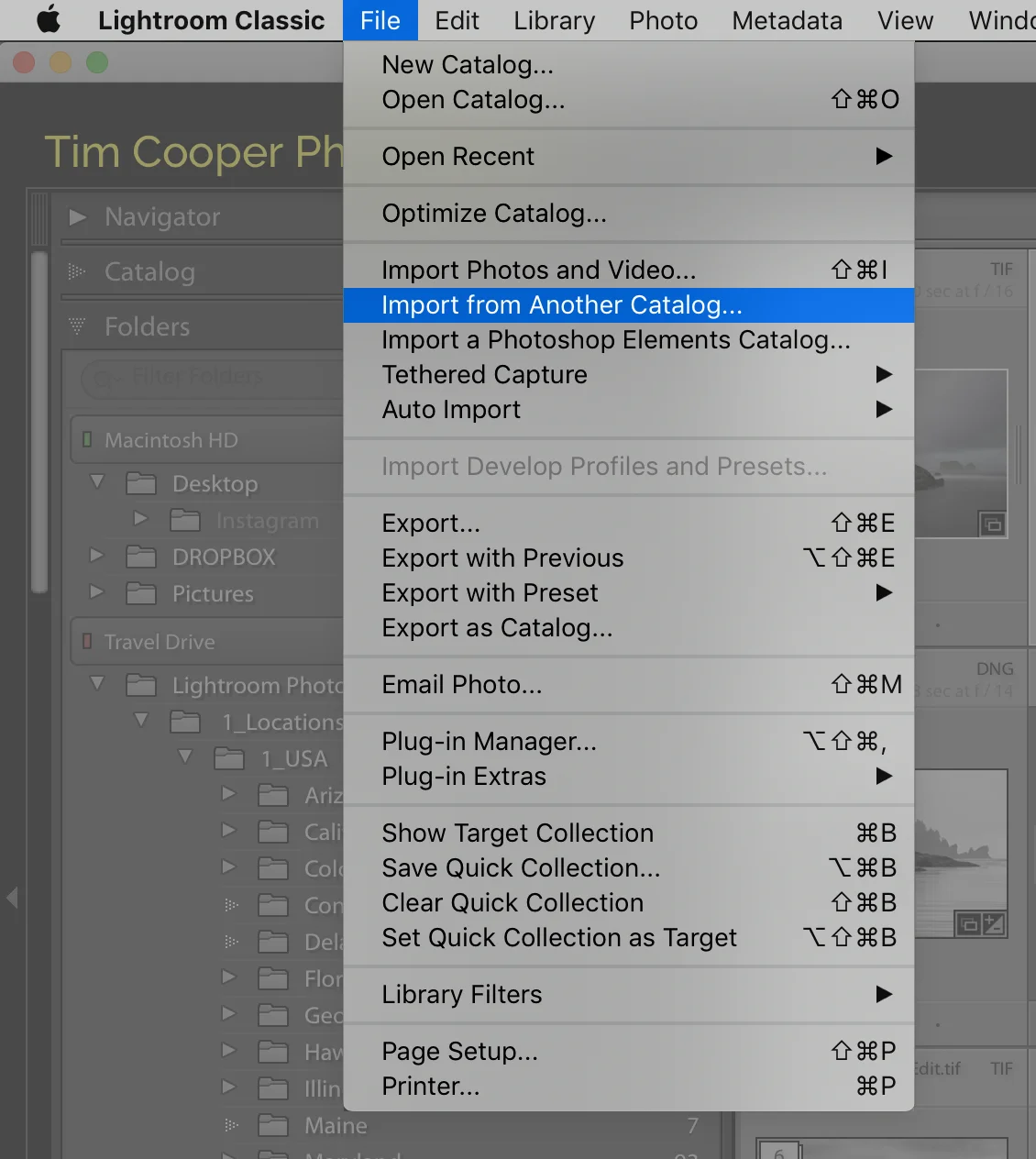Choose Export as Catalog...
This screenshot has height=1159, width=1036.
(629, 628)
